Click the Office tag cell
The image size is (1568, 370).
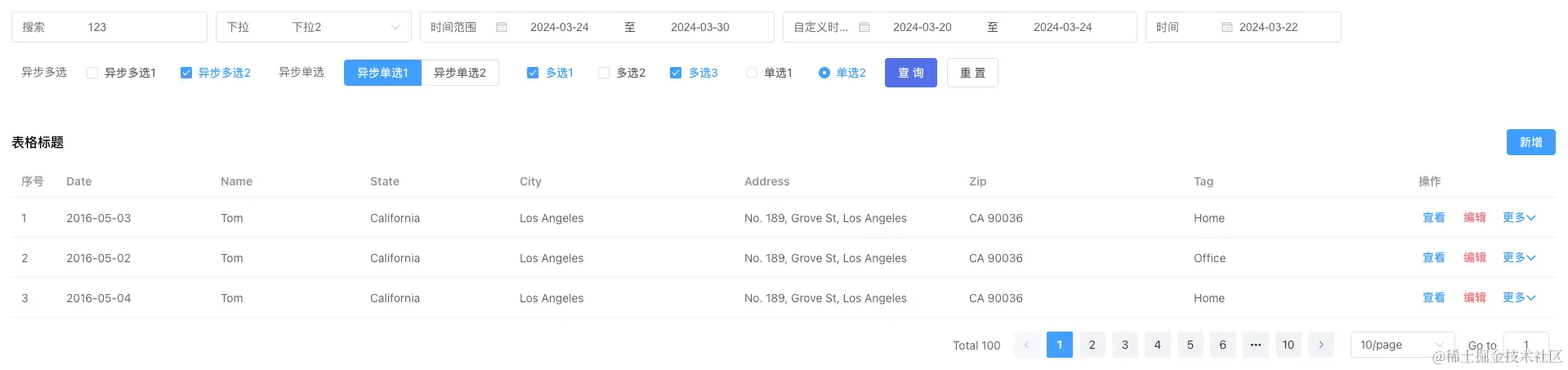pos(1209,258)
